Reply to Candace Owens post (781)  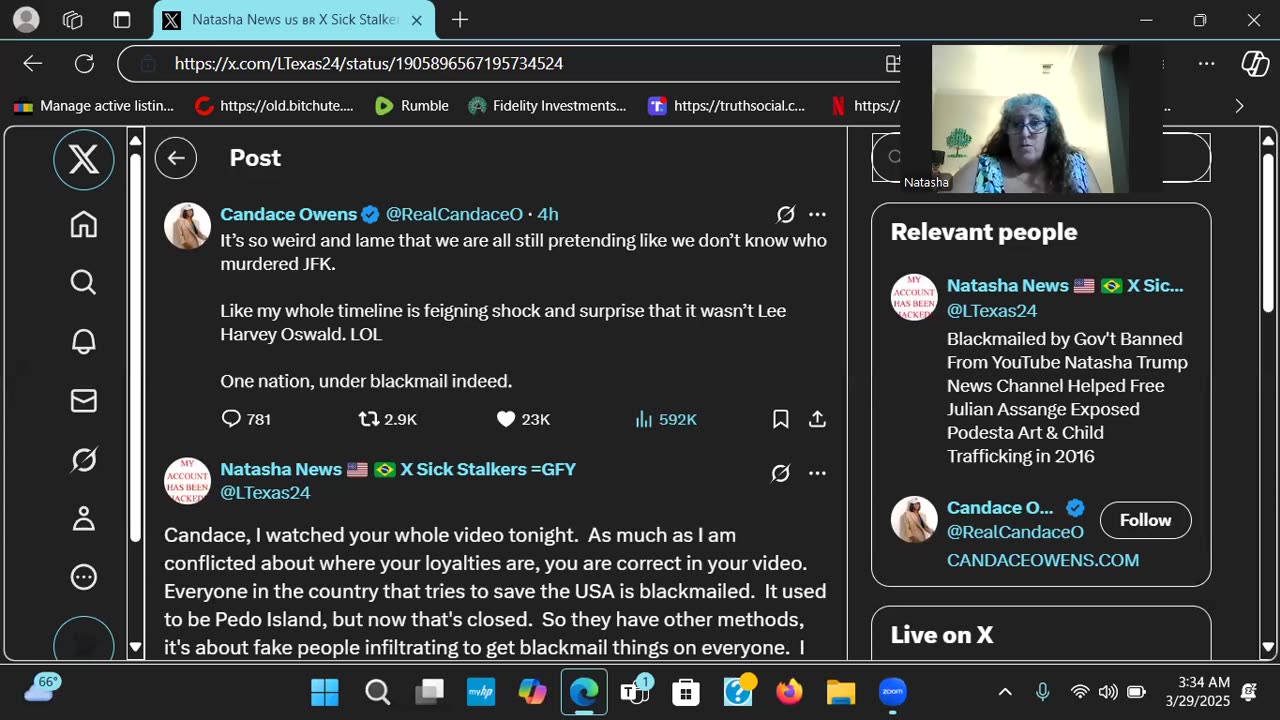pos(246,419)
